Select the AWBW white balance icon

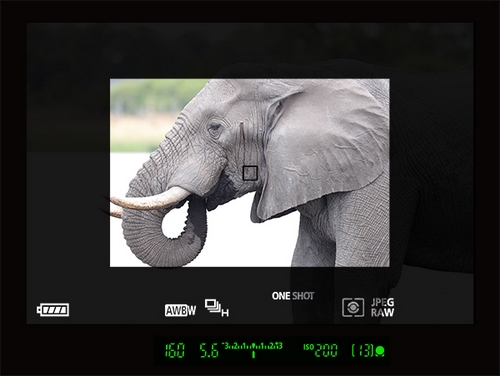tap(180, 310)
